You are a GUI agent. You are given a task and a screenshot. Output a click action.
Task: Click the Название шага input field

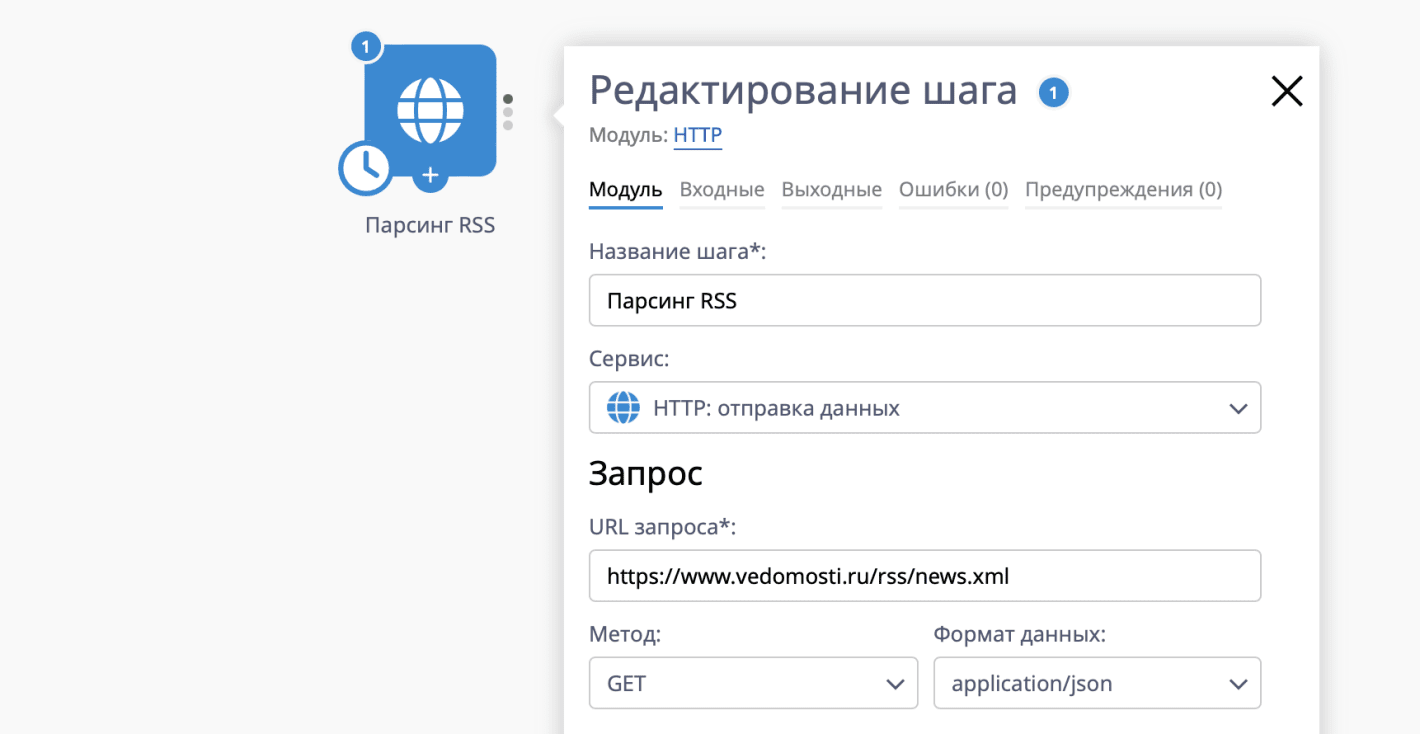pyautogui.click(x=924, y=300)
